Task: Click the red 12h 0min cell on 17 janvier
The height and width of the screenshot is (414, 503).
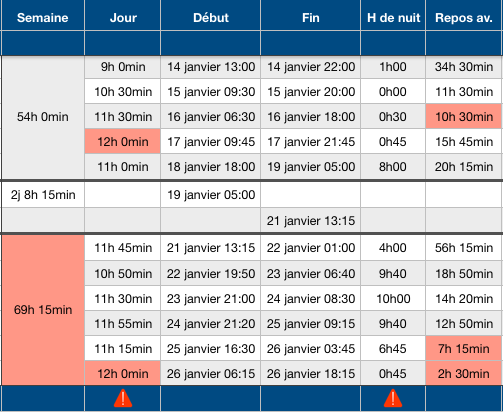Action: (123, 142)
